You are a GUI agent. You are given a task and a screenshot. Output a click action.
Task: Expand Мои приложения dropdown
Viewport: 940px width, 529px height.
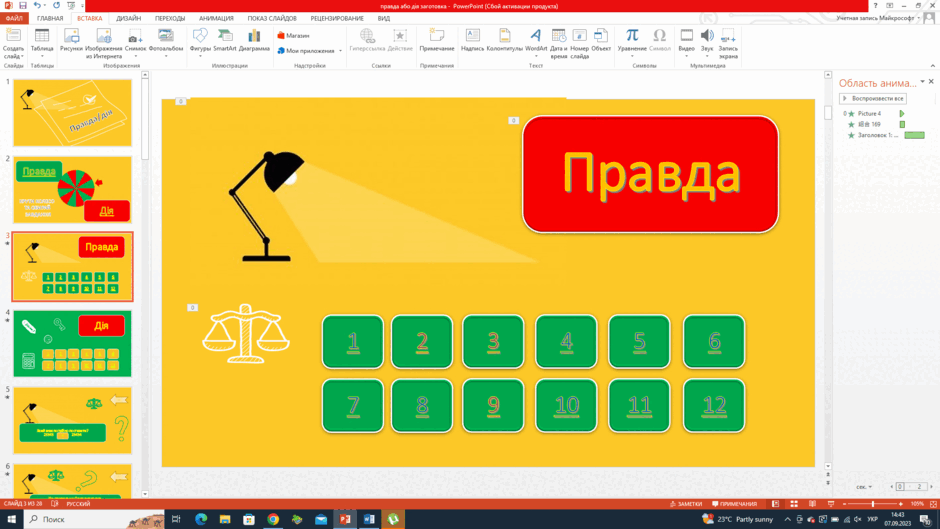tap(340, 51)
